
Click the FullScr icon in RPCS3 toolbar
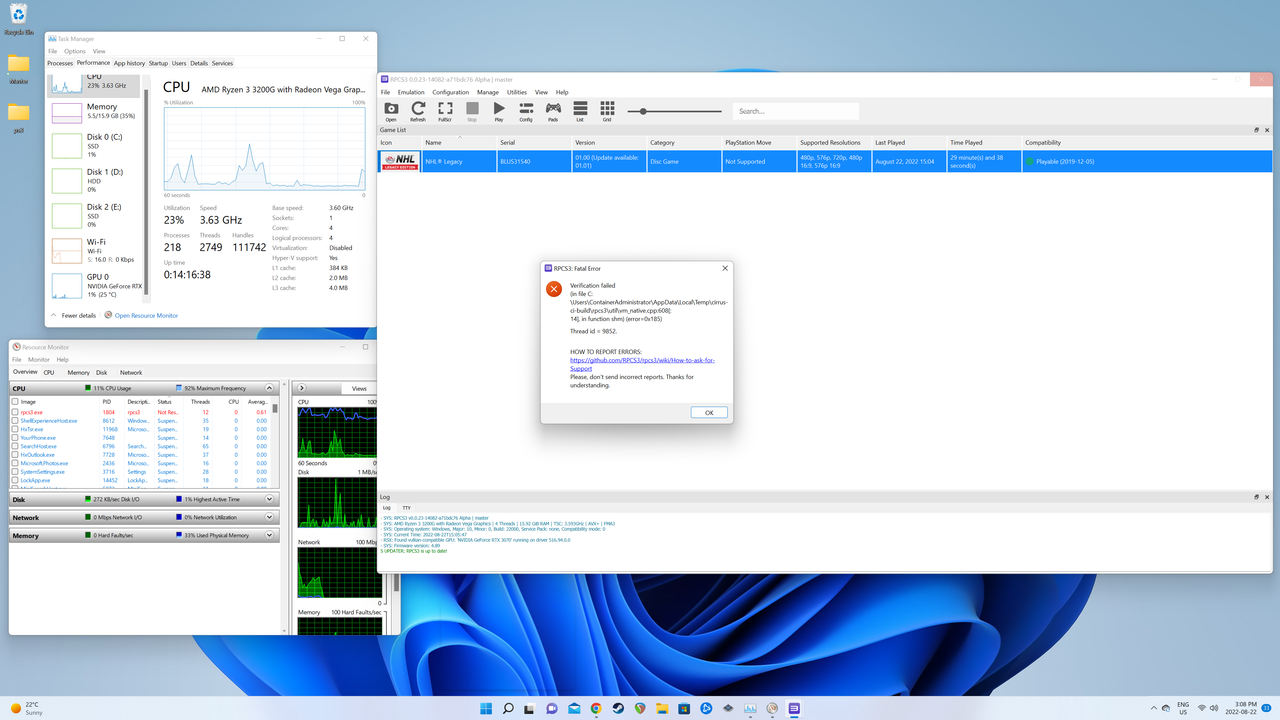pos(445,109)
